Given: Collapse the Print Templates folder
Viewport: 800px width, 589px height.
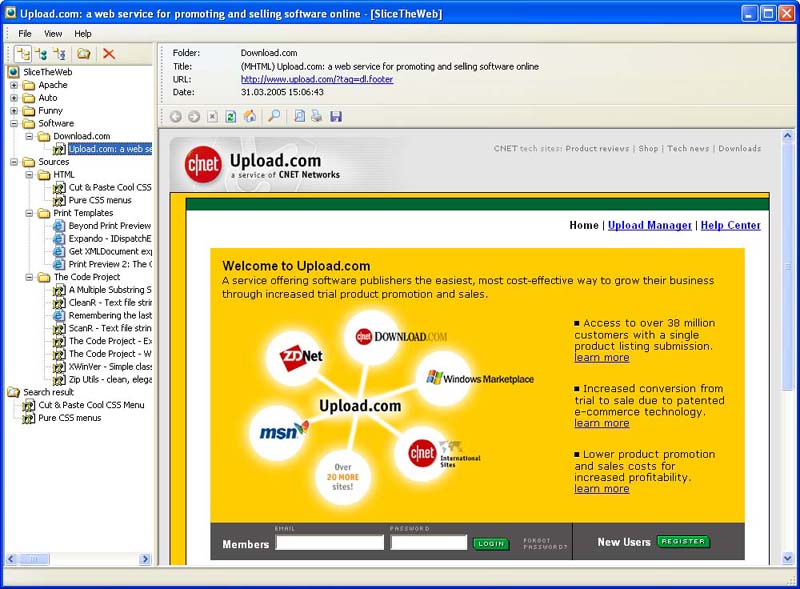Looking at the screenshot, I should (x=30, y=213).
